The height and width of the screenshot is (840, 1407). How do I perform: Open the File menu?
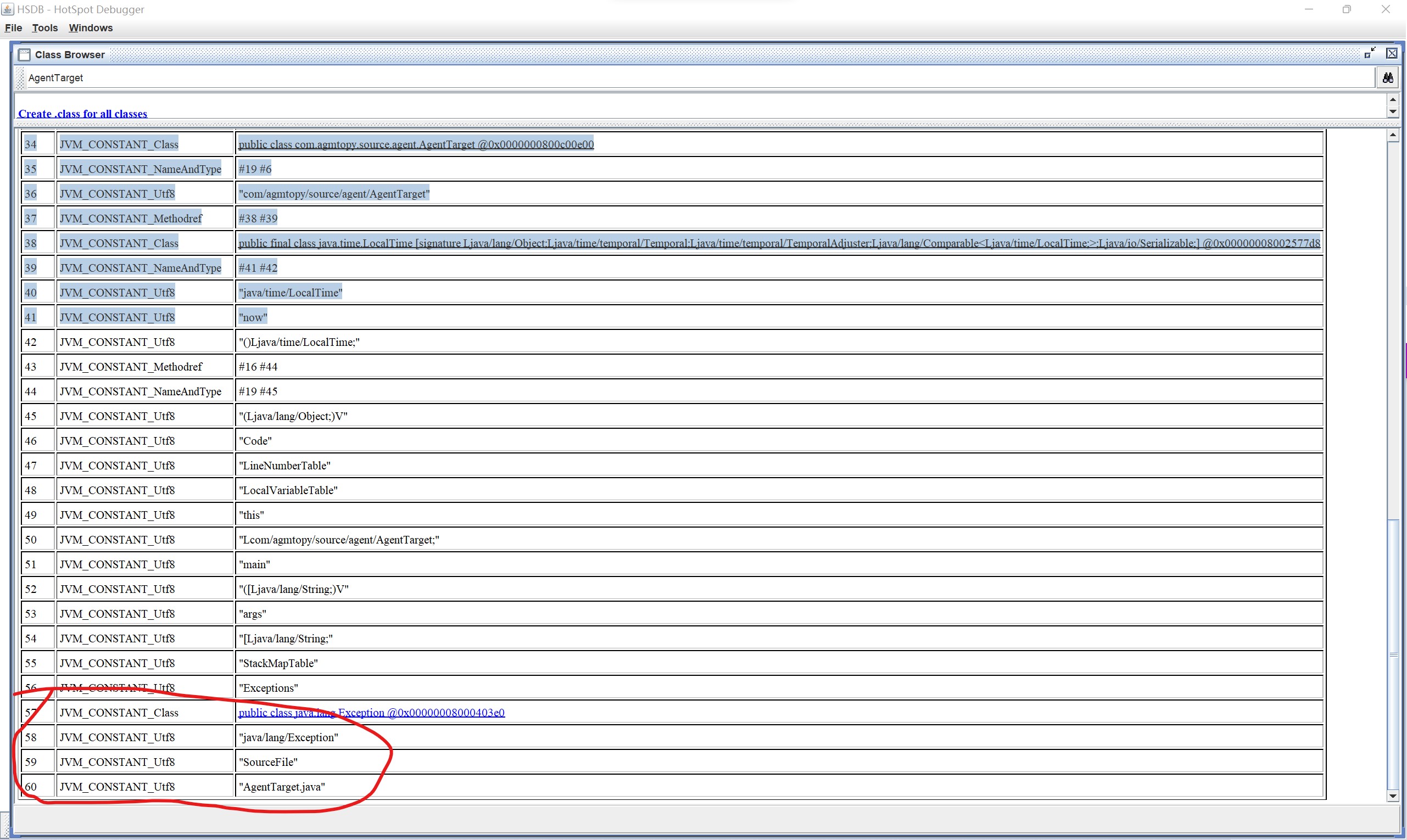[13, 28]
